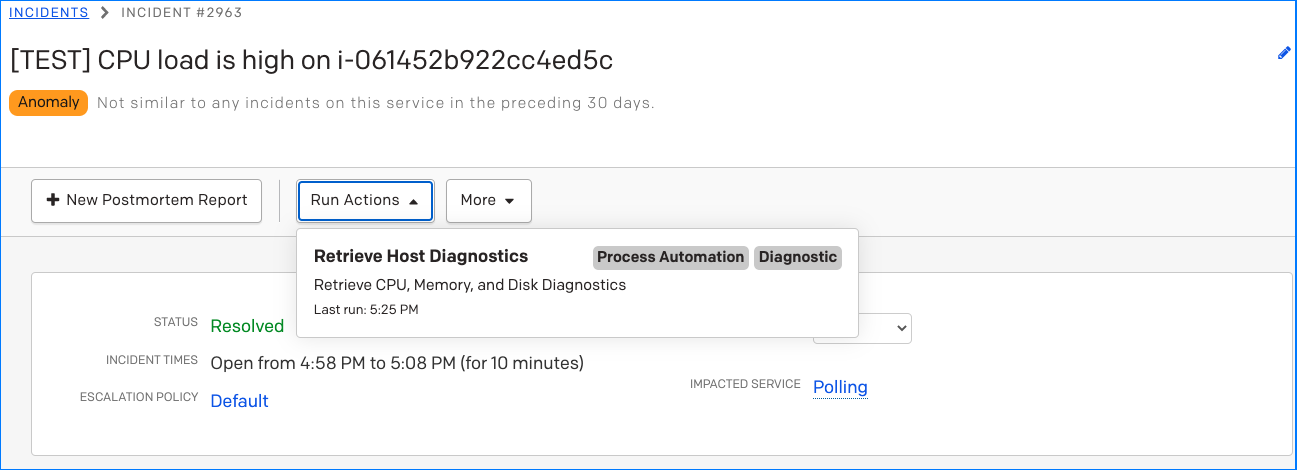This screenshot has width=1297, height=470.
Task: Open the partially hidden select box above Impacted Service
Action: pos(862,329)
